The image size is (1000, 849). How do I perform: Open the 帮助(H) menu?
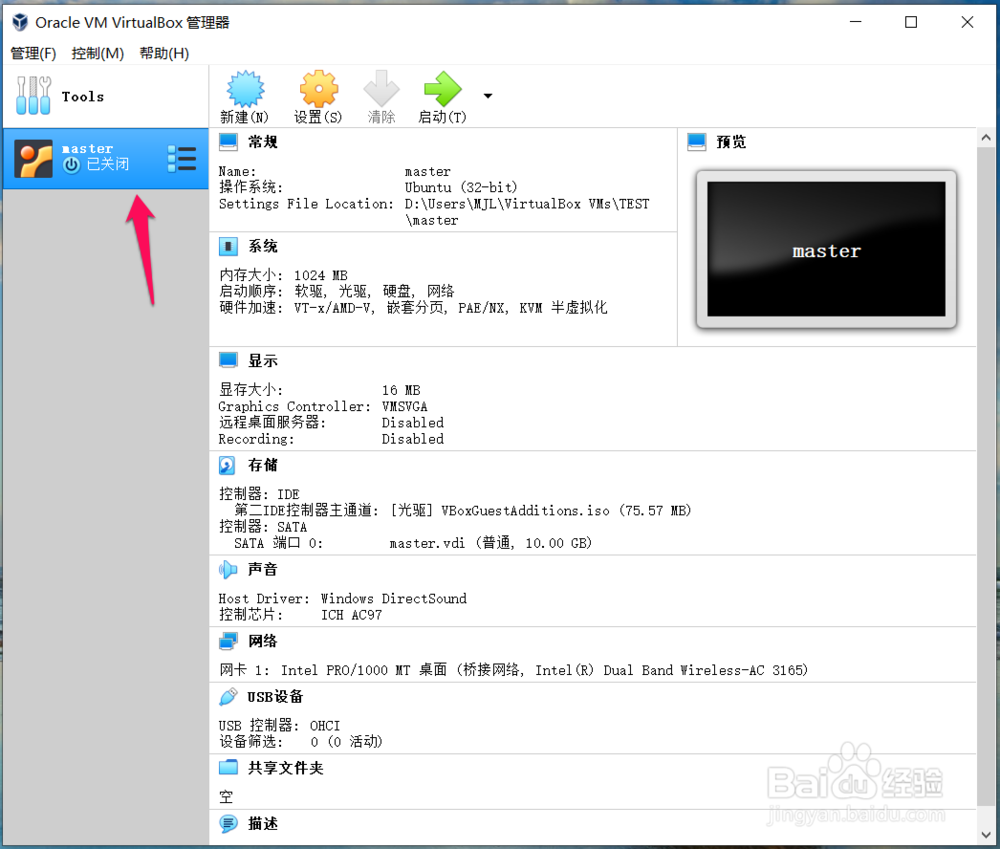pyautogui.click(x=165, y=53)
